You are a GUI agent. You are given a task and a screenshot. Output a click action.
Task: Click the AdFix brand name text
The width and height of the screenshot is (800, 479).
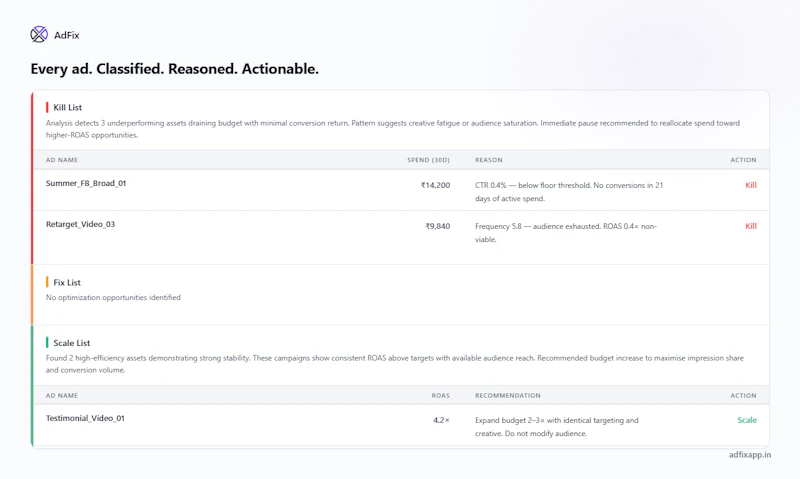[67, 35]
